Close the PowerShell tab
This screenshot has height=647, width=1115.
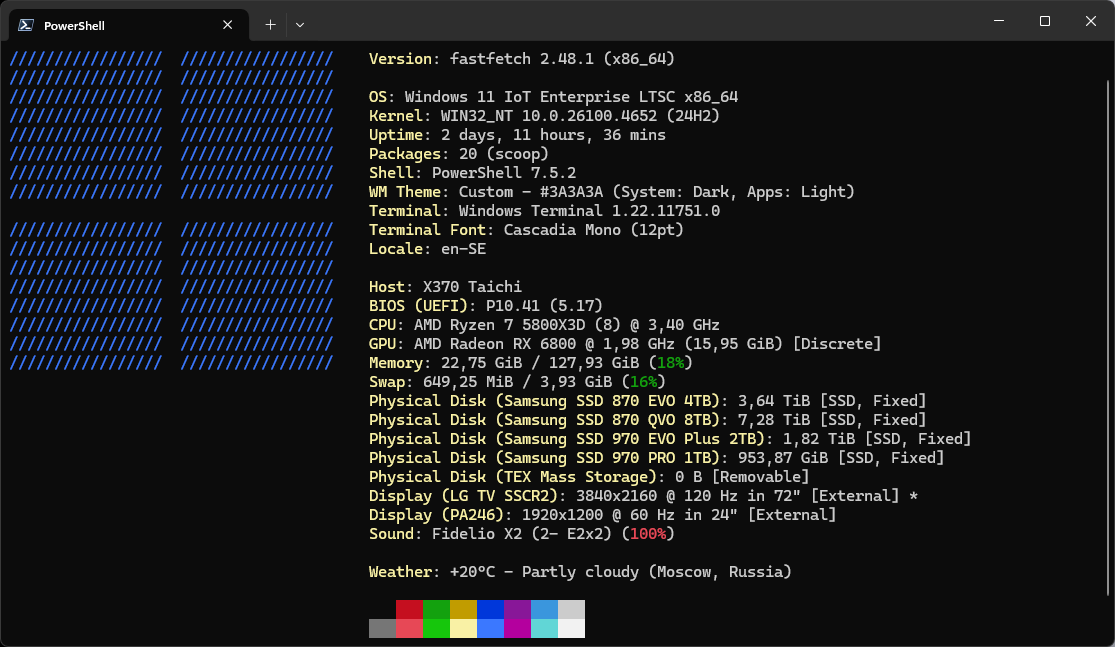click(x=228, y=25)
